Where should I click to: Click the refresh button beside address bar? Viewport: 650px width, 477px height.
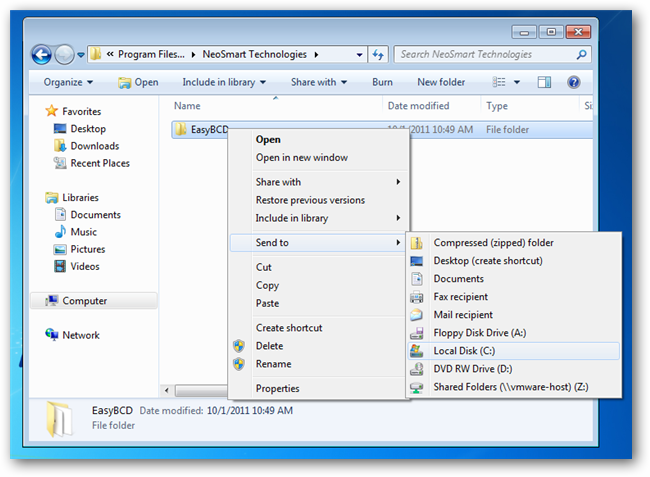coord(378,54)
